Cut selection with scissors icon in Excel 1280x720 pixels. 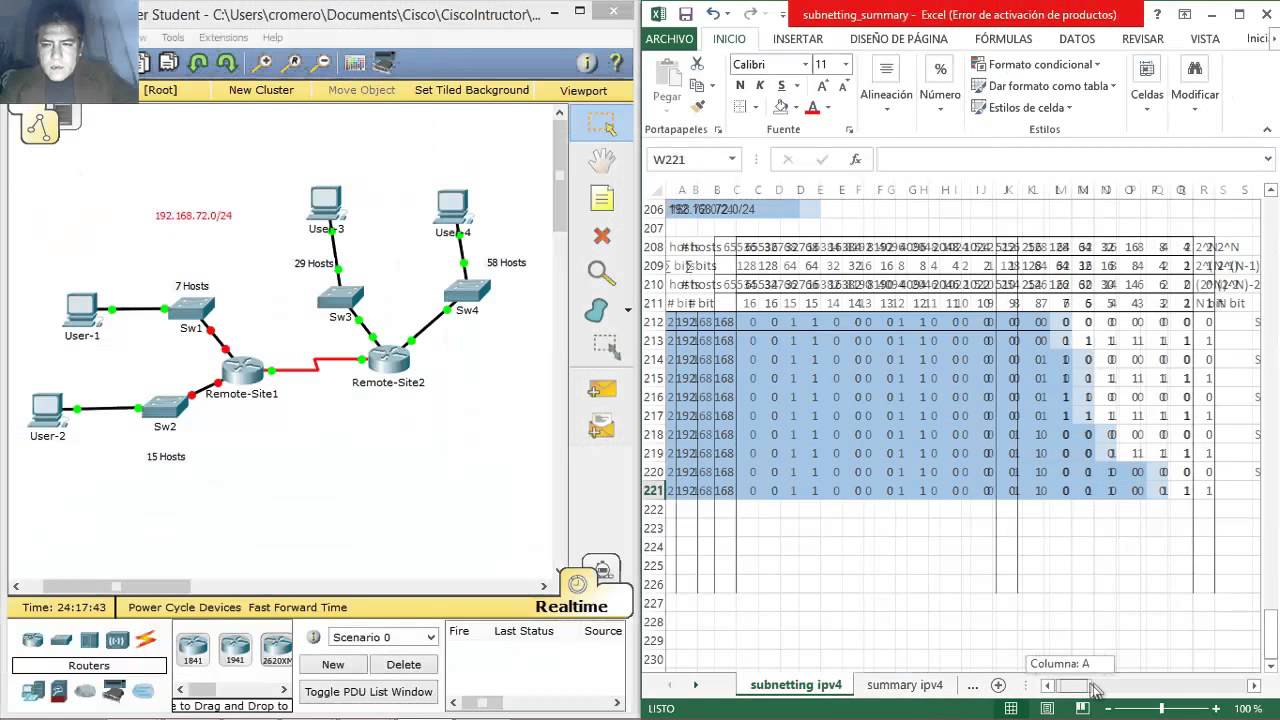[x=697, y=64]
